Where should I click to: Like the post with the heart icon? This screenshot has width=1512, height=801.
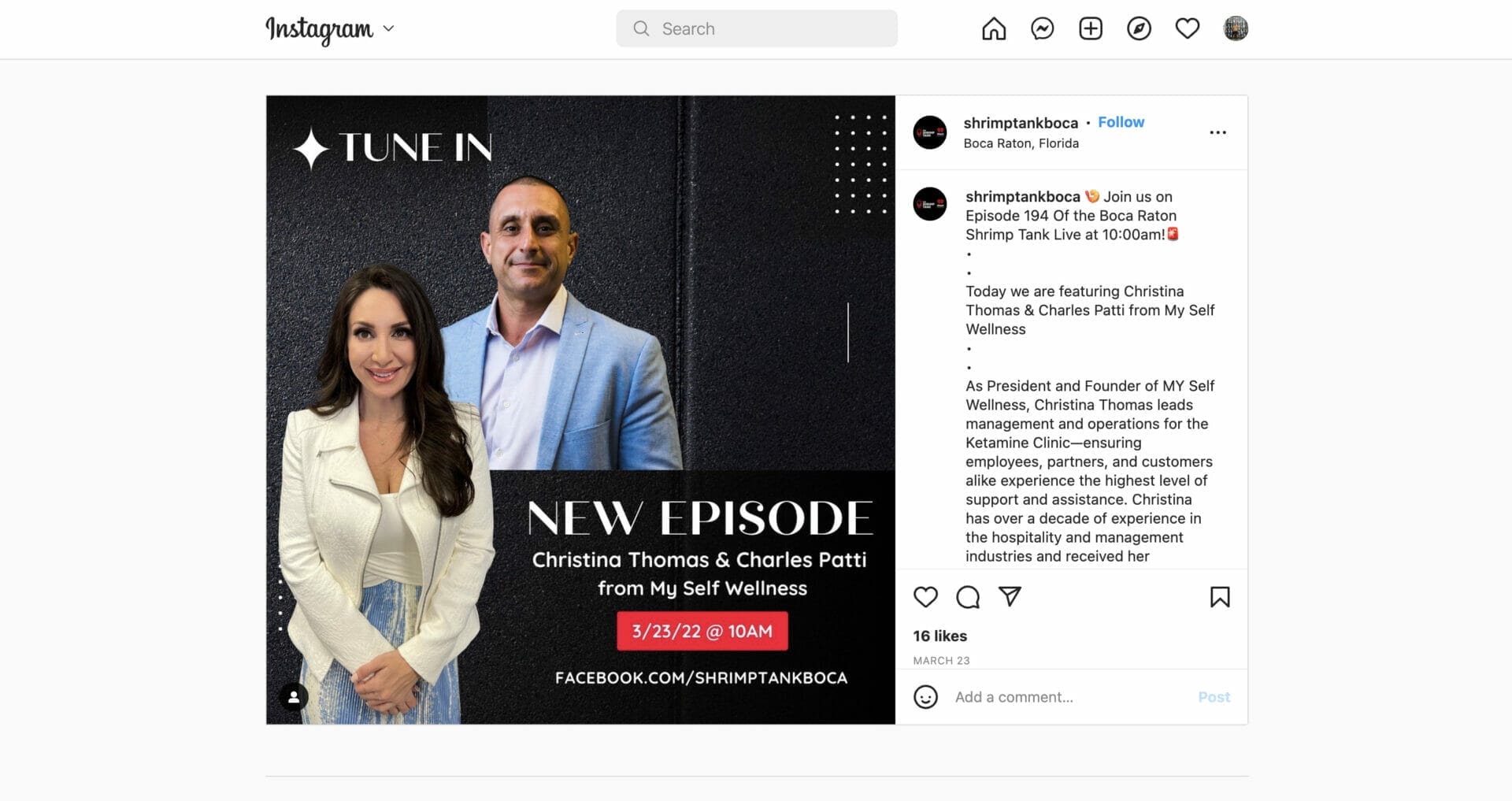coord(925,597)
